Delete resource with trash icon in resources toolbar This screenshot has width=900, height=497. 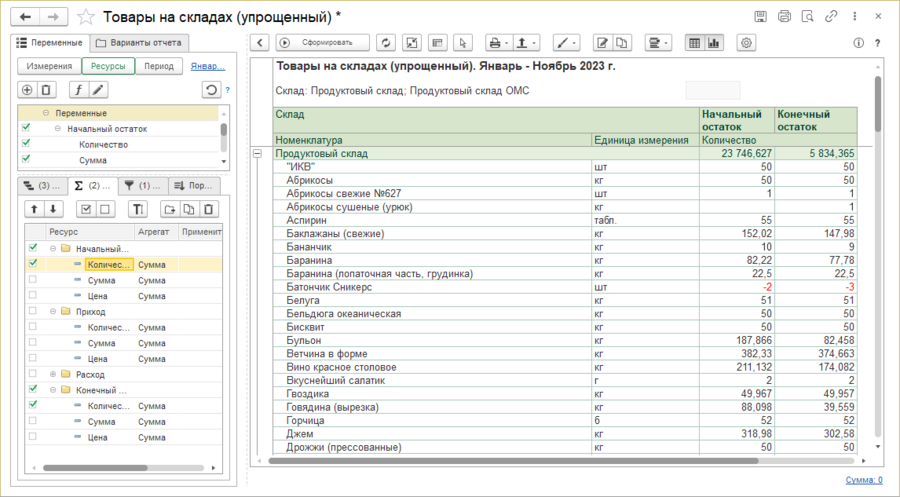tap(208, 209)
